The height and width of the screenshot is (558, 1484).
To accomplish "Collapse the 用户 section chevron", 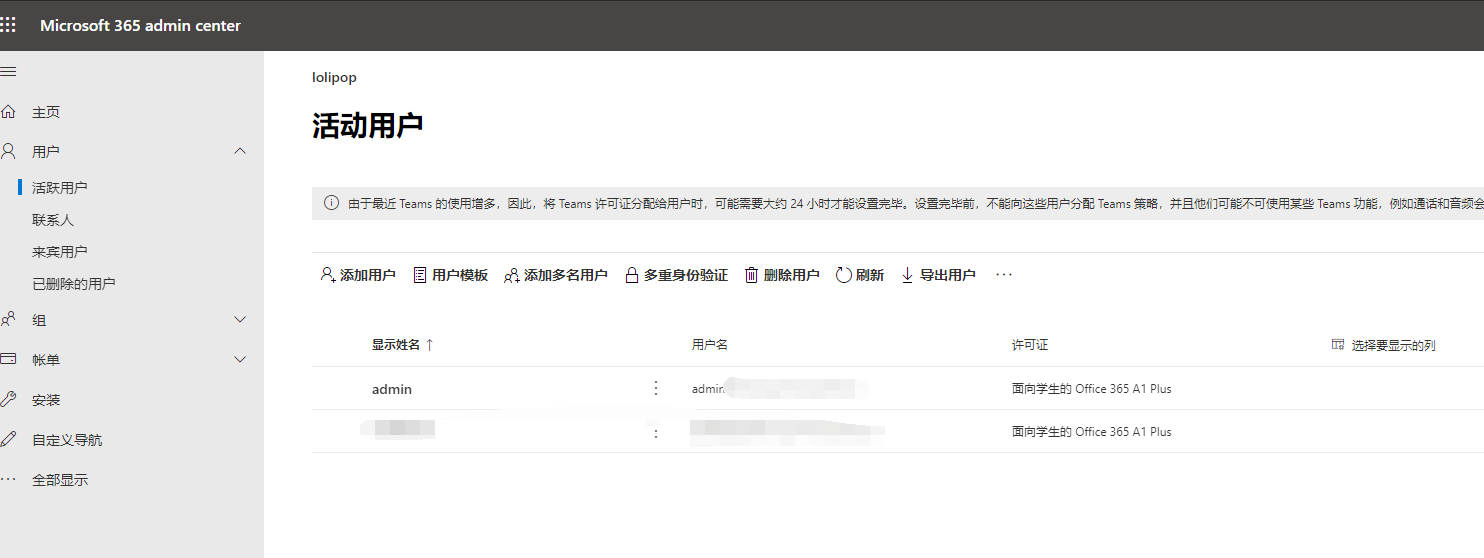I will pyautogui.click(x=240, y=151).
